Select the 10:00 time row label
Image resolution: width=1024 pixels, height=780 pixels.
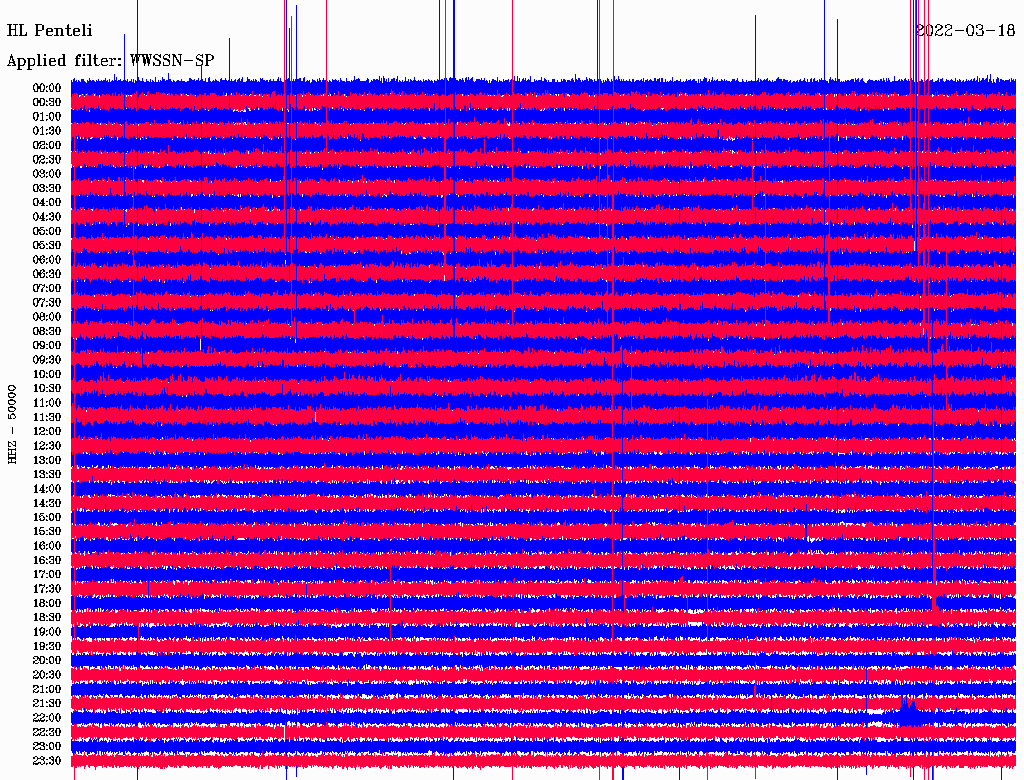coord(47,374)
